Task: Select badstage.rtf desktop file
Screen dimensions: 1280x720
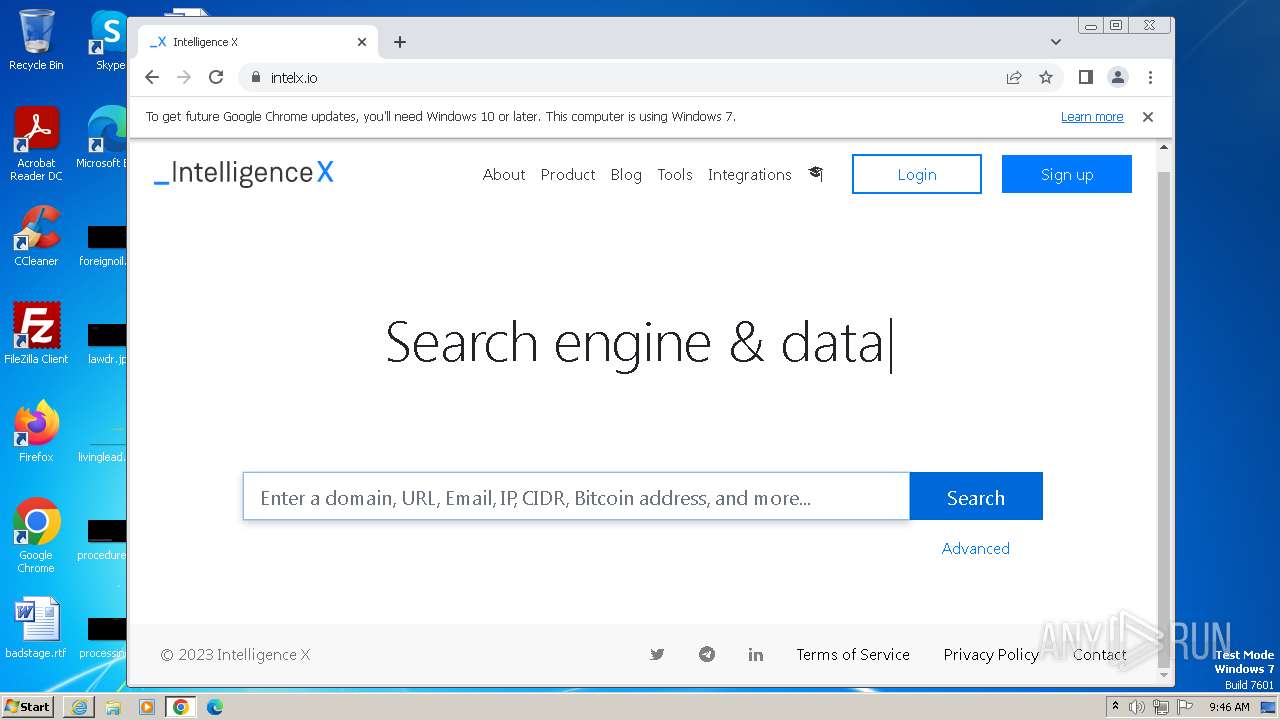Action: [36, 628]
